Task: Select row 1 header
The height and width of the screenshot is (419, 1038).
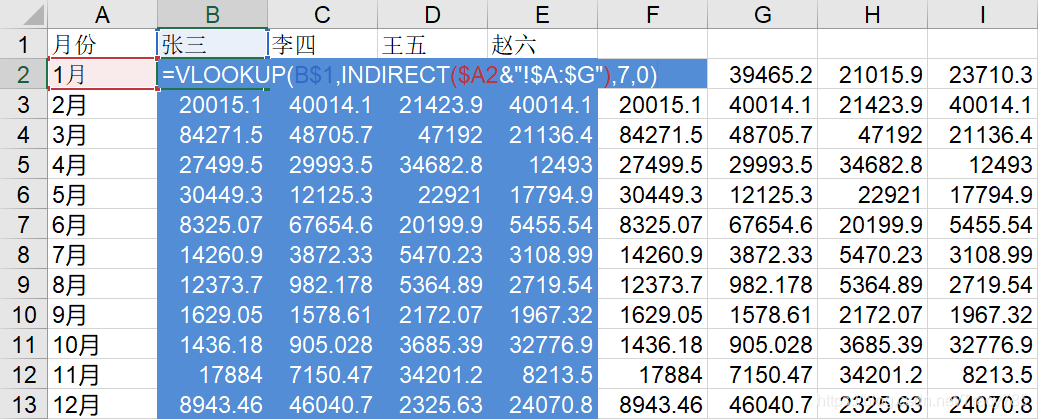Action: (x=24, y=44)
